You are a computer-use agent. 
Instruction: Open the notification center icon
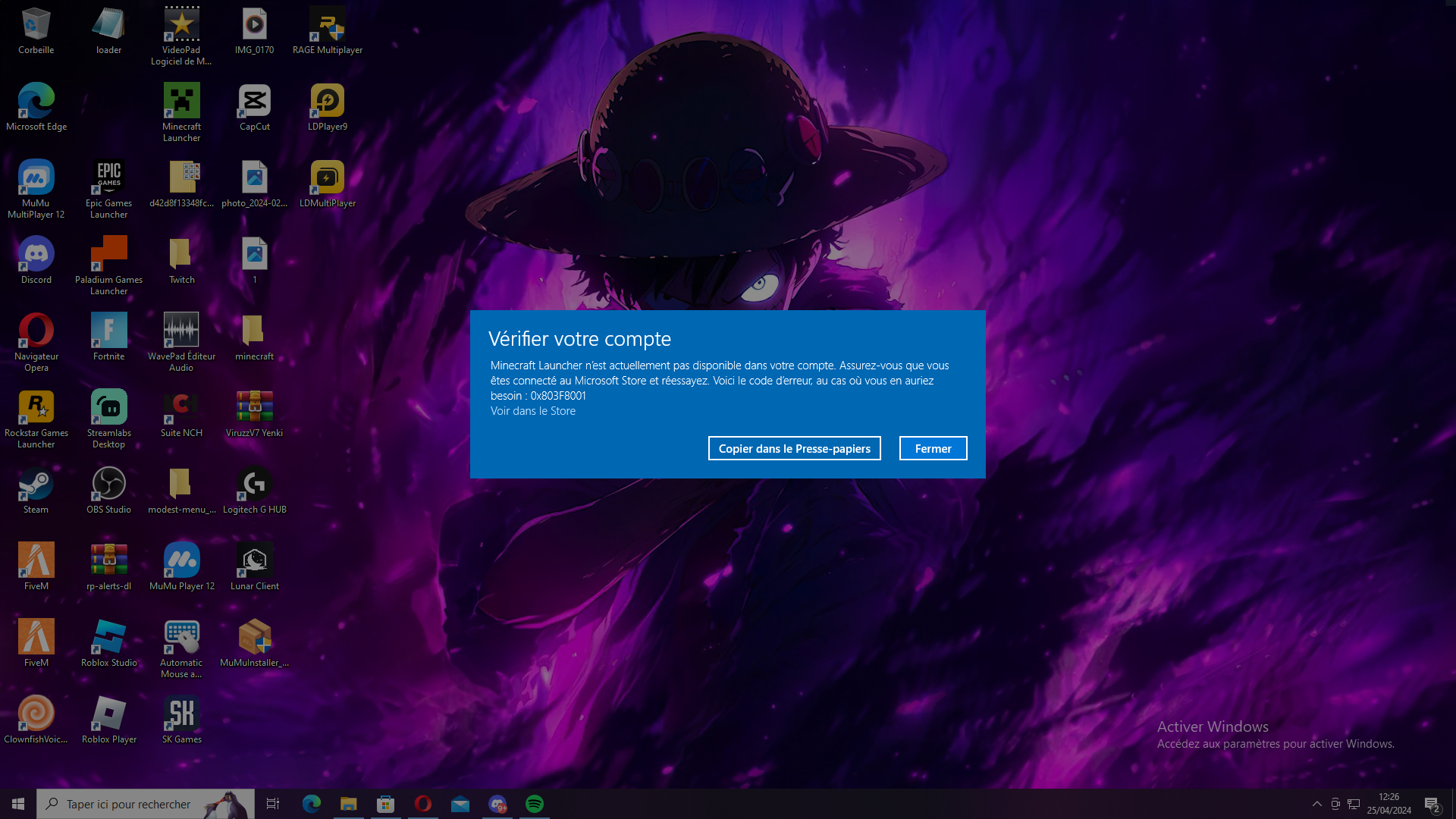pyautogui.click(x=1432, y=805)
